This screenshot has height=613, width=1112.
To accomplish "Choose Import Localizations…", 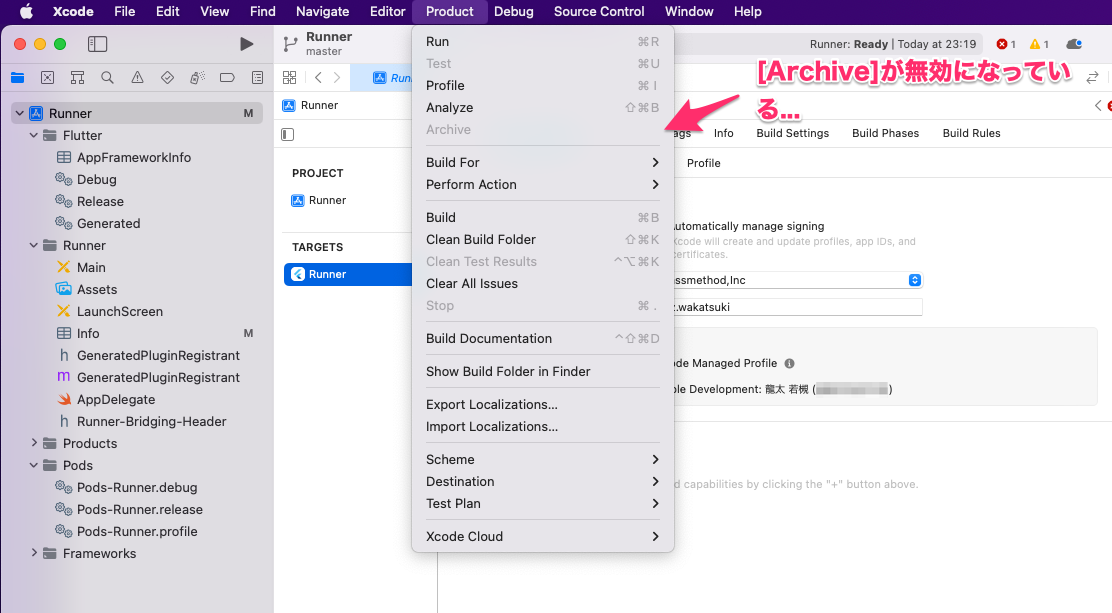I will [x=543, y=426].
